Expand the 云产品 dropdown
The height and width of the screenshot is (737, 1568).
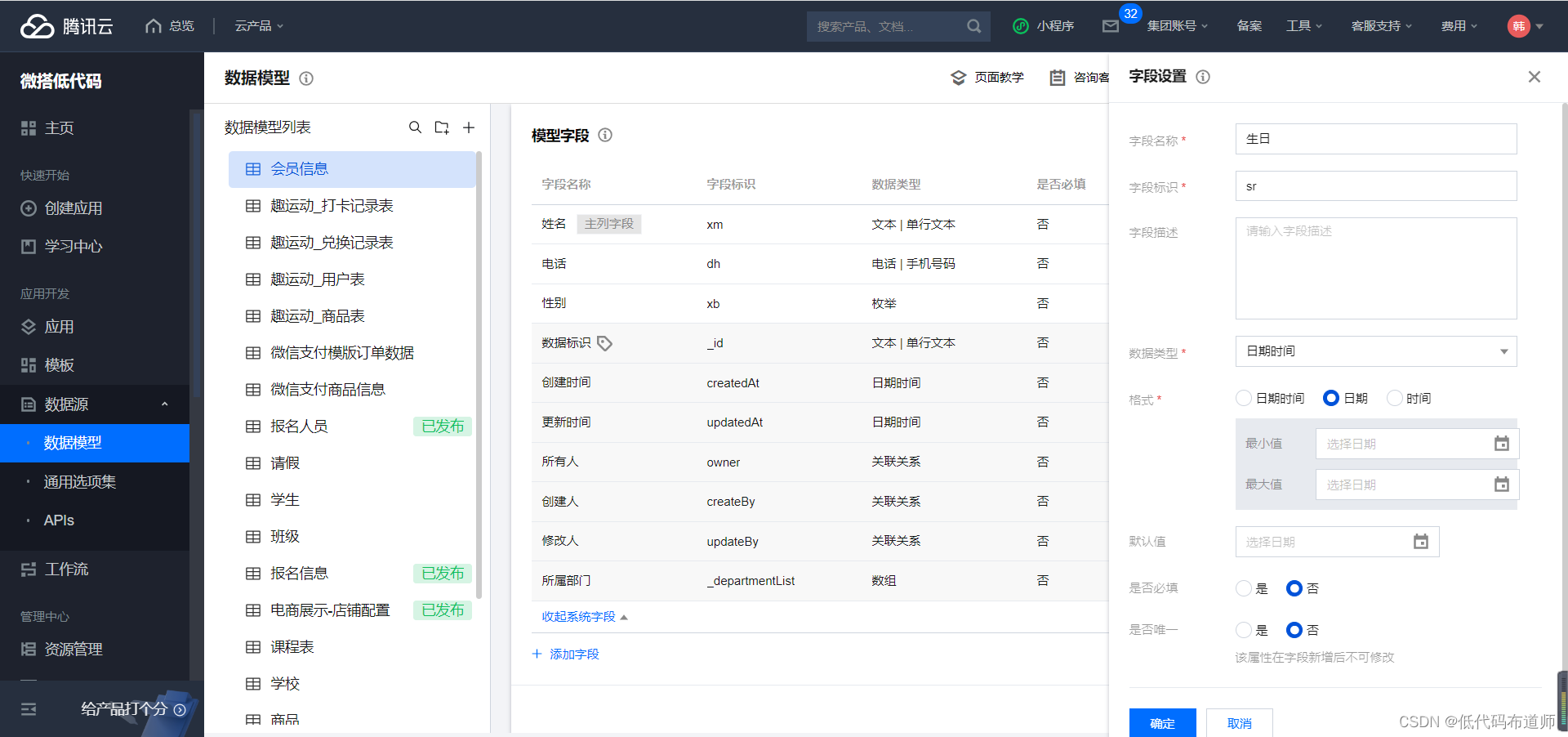(x=259, y=26)
